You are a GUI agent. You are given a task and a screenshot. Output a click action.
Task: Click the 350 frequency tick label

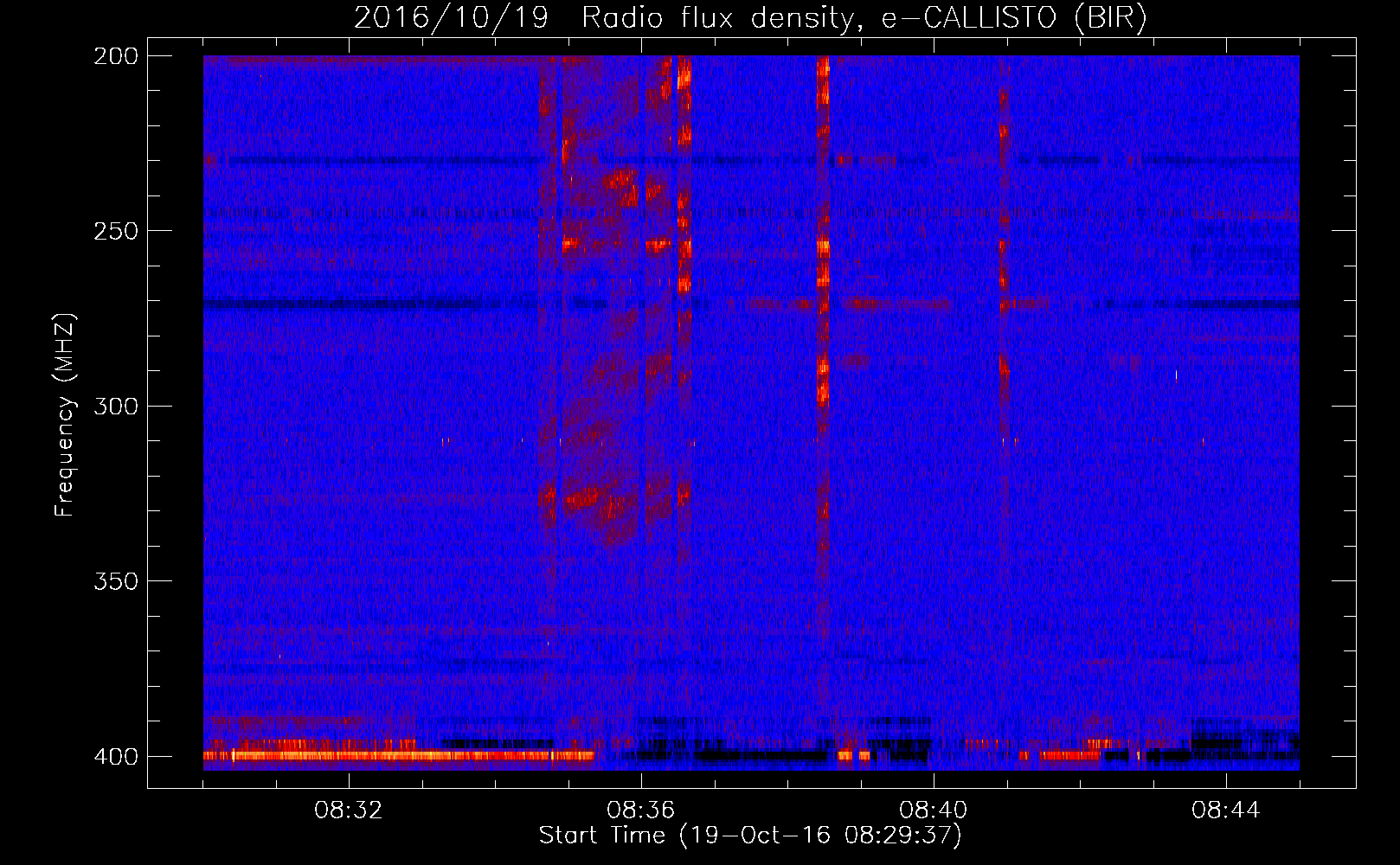pyautogui.click(x=116, y=581)
